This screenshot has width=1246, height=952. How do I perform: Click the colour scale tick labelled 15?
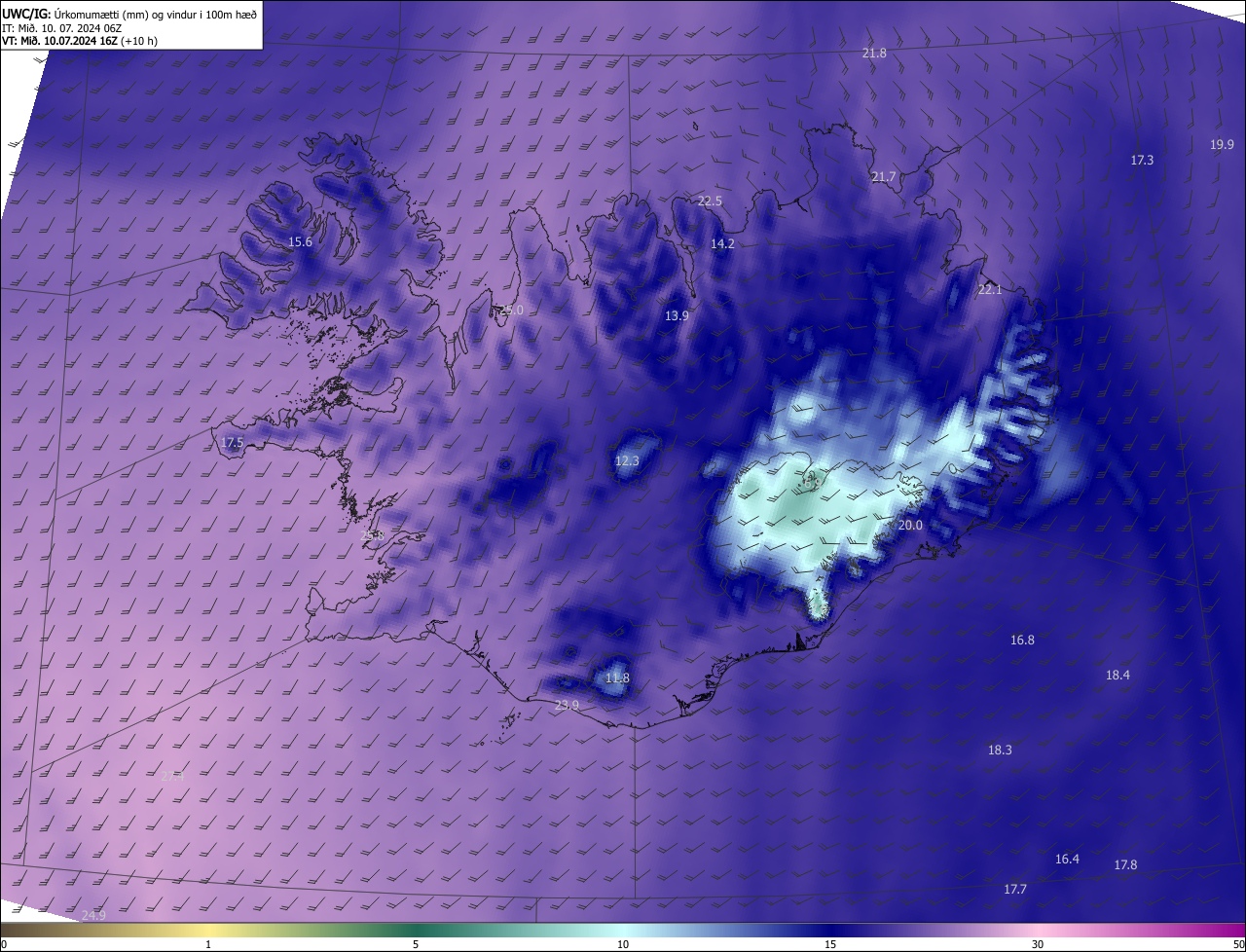coord(830,944)
